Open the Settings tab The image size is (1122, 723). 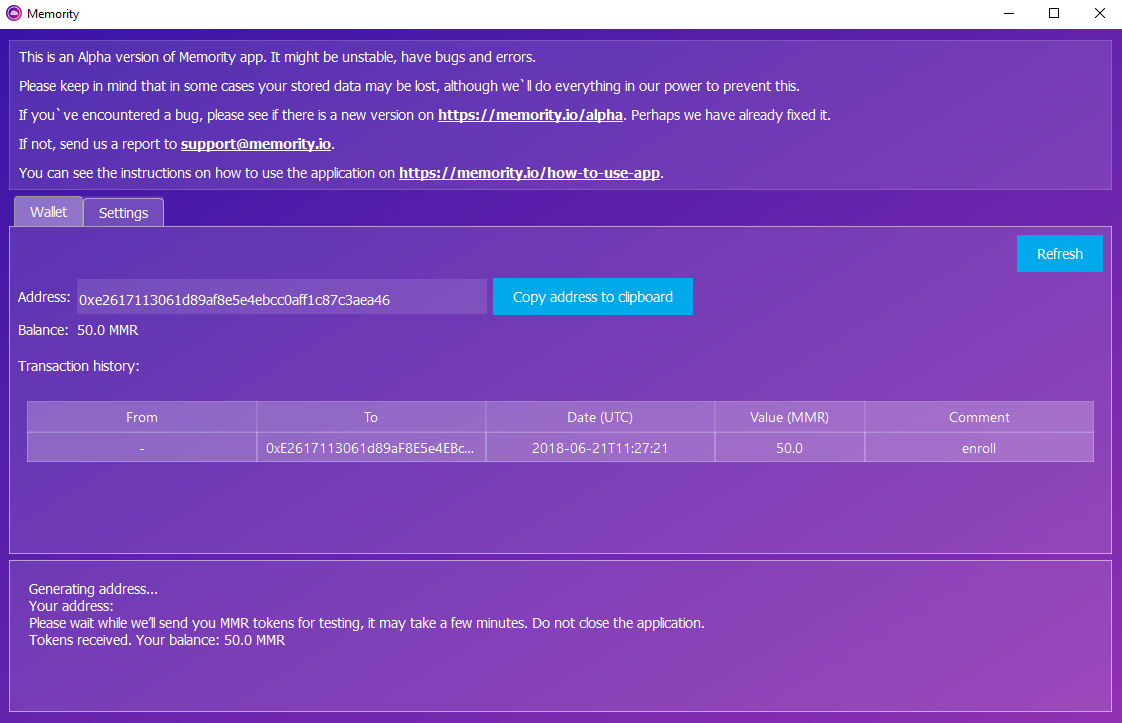tap(124, 213)
